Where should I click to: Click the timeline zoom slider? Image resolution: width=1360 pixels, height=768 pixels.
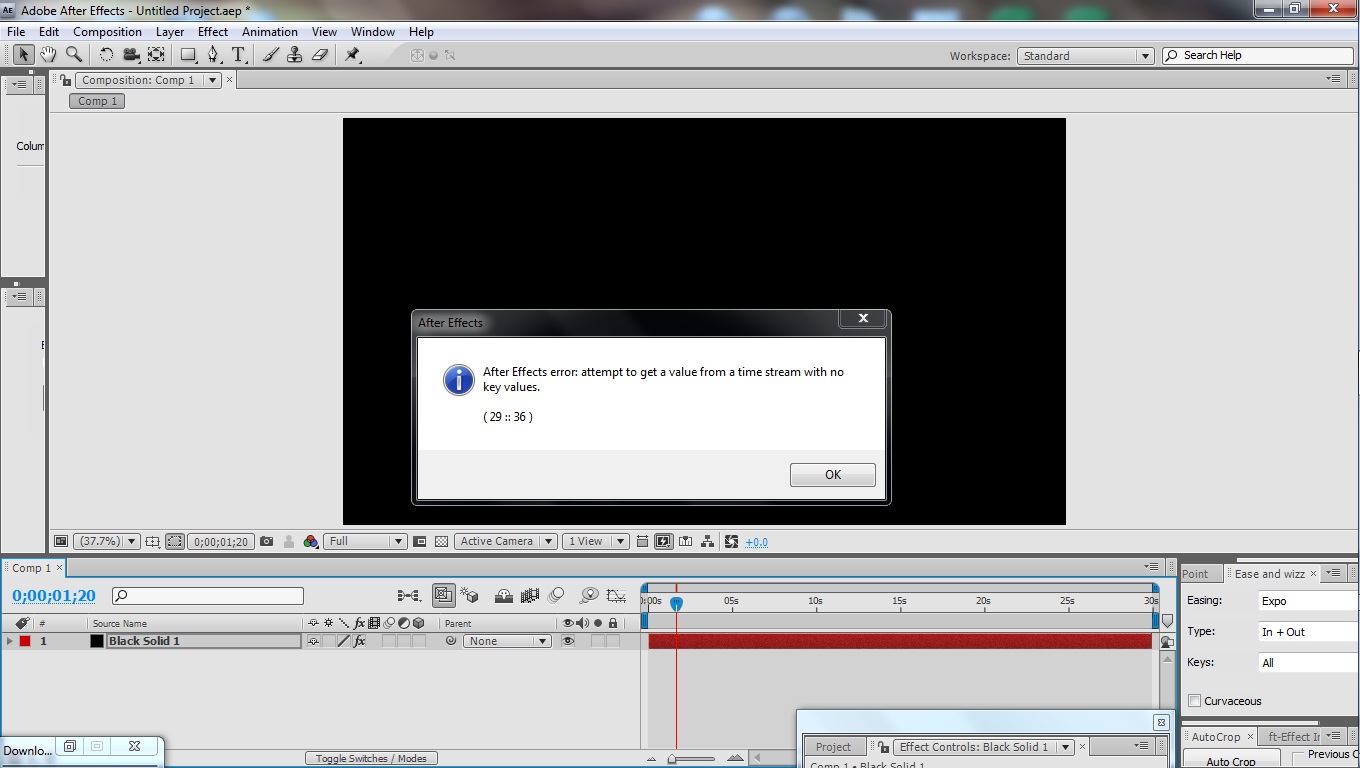691,759
